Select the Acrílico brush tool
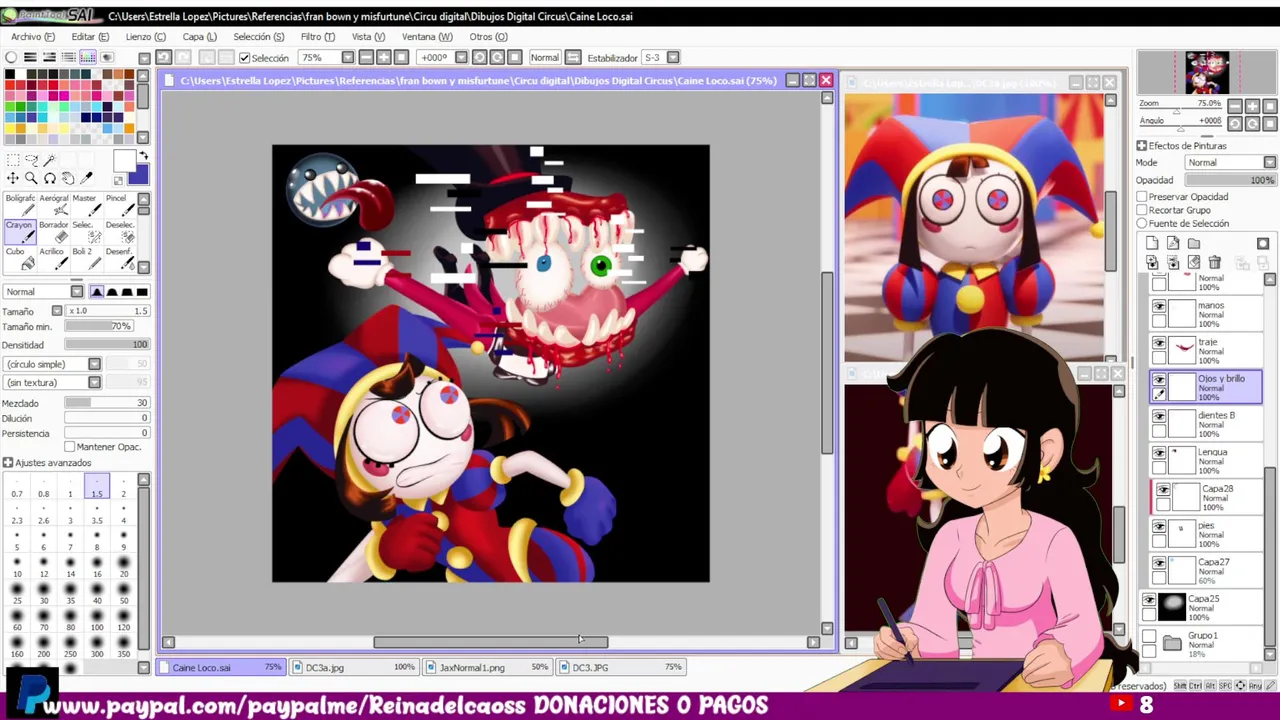 tap(54, 258)
